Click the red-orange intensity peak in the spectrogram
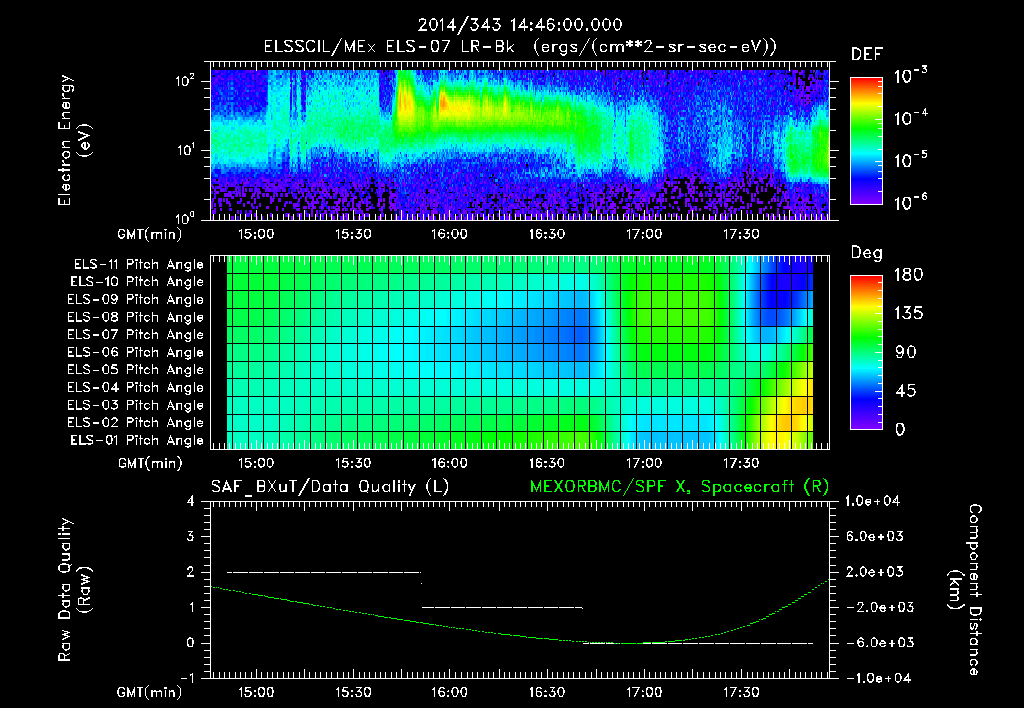 [x=443, y=101]
